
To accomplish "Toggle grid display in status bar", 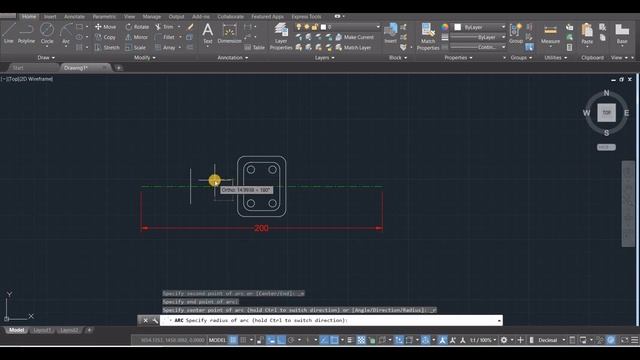I will click(233, 340).
